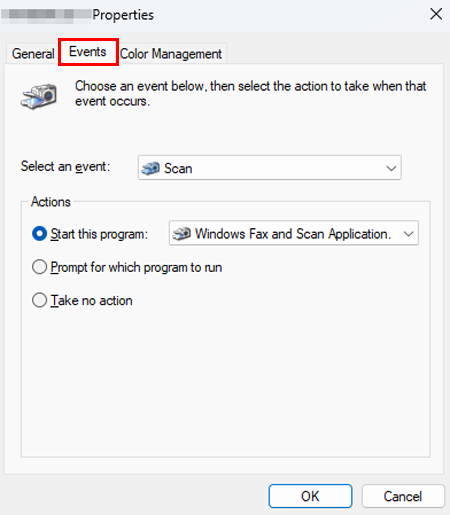Switch to the Color Management tab
The width and height of the screenshot is (450, 515).
[x=171, y=54]
